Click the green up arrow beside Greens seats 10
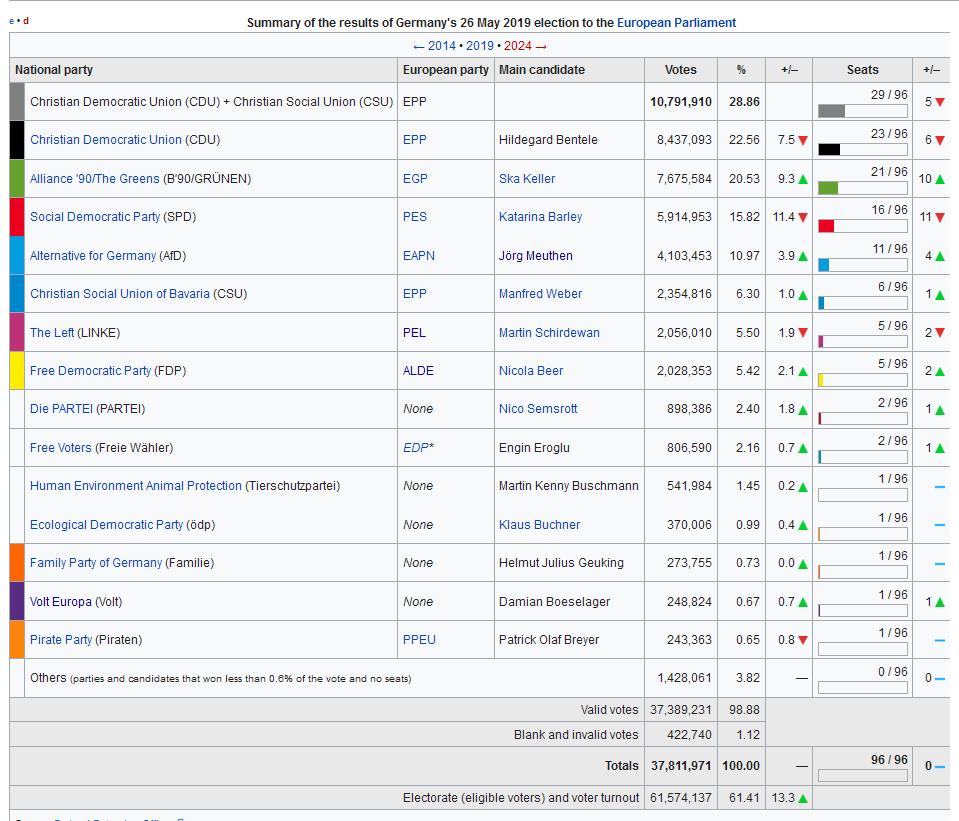The height and width of the screenshot is (821, 959). tap(940, 179)
